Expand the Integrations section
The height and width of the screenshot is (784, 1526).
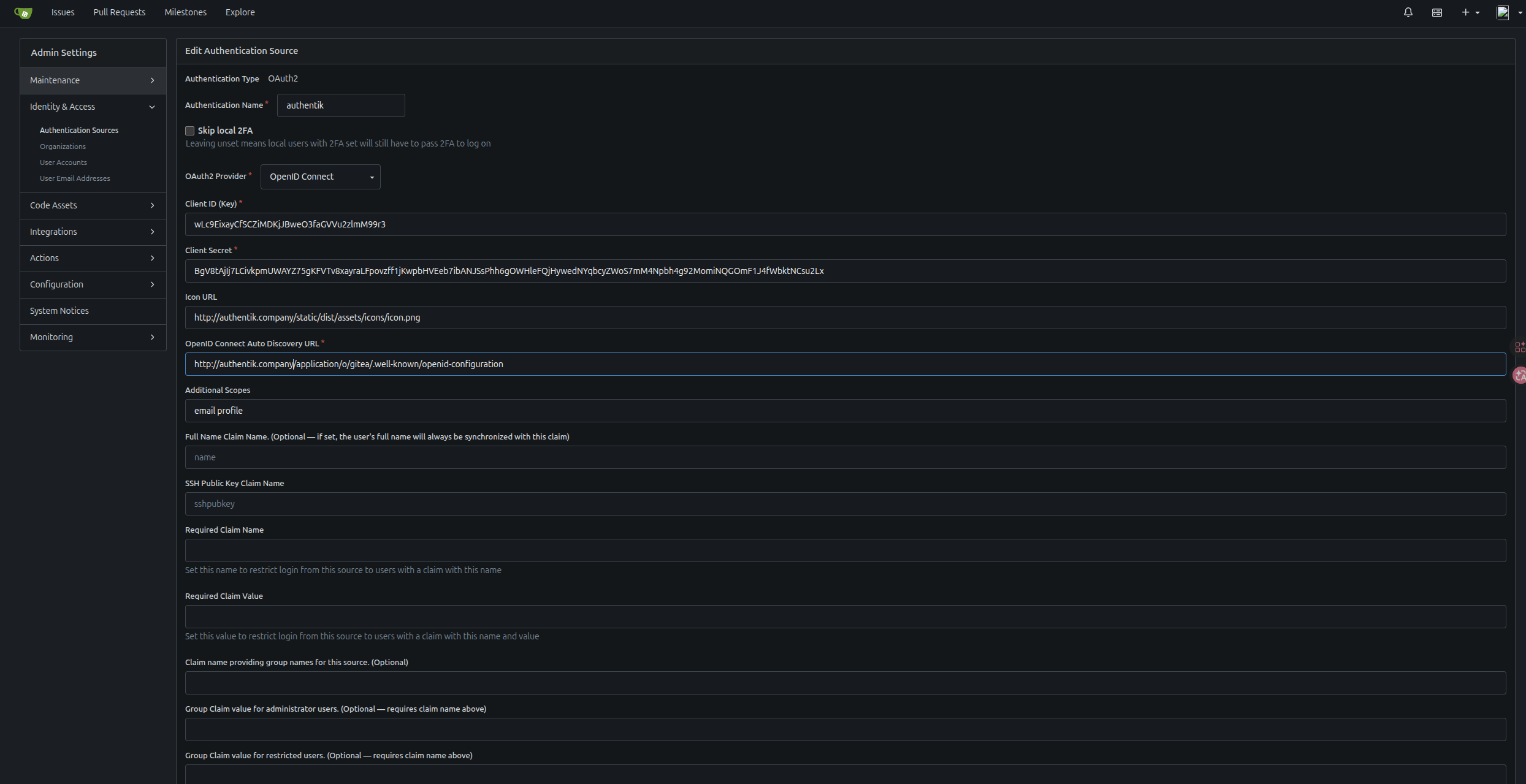click(x=93, y=232)
